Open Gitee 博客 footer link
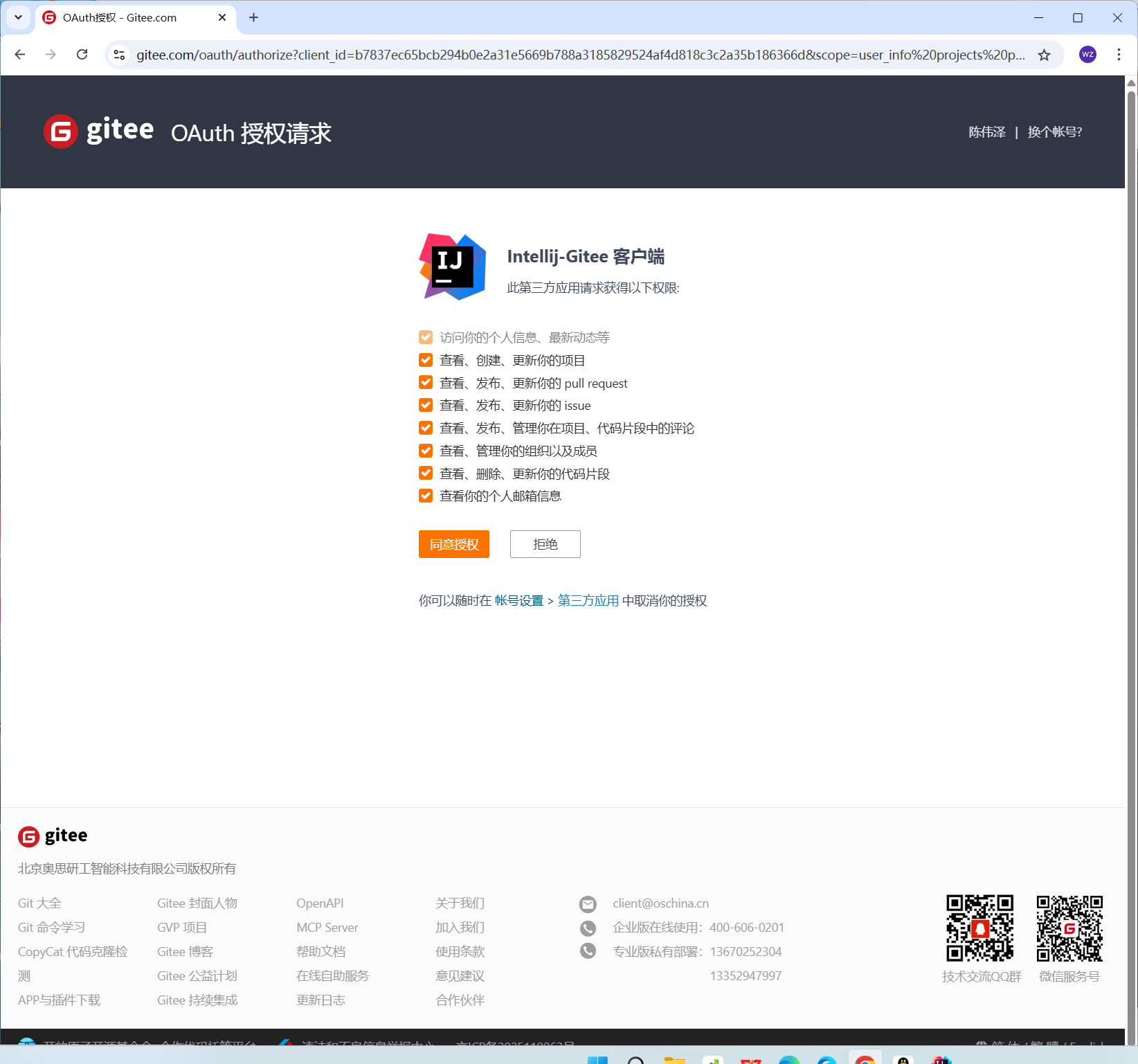Image resolution: width=1138 pixels, height=1064 pixels. (186, 952)
